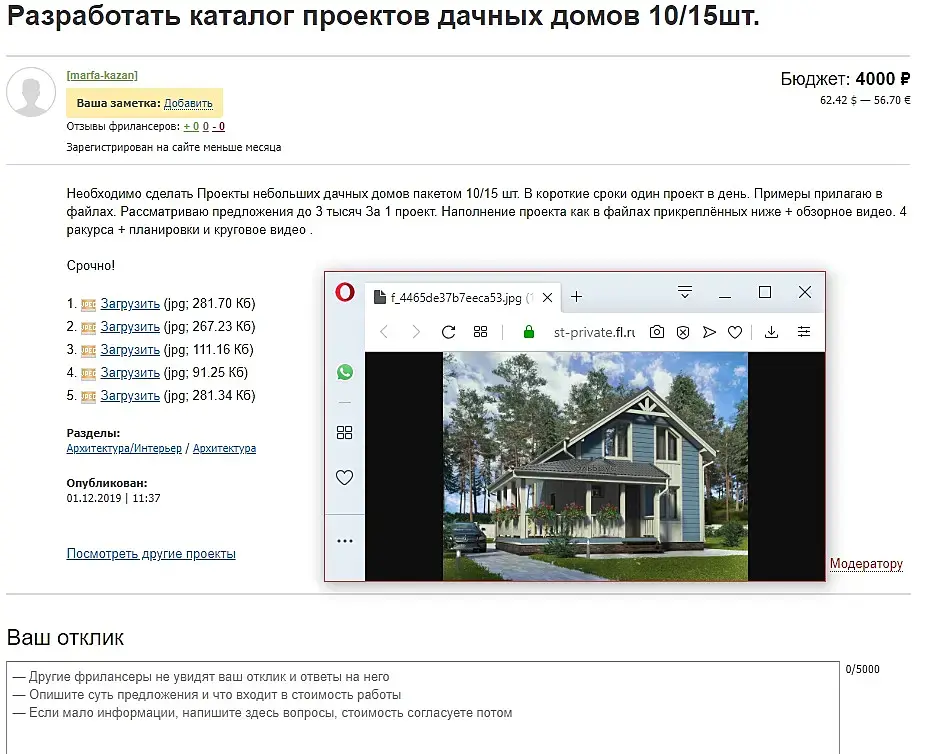
Task: Click the publication date 01.12.2019
Action: point(94,499)
